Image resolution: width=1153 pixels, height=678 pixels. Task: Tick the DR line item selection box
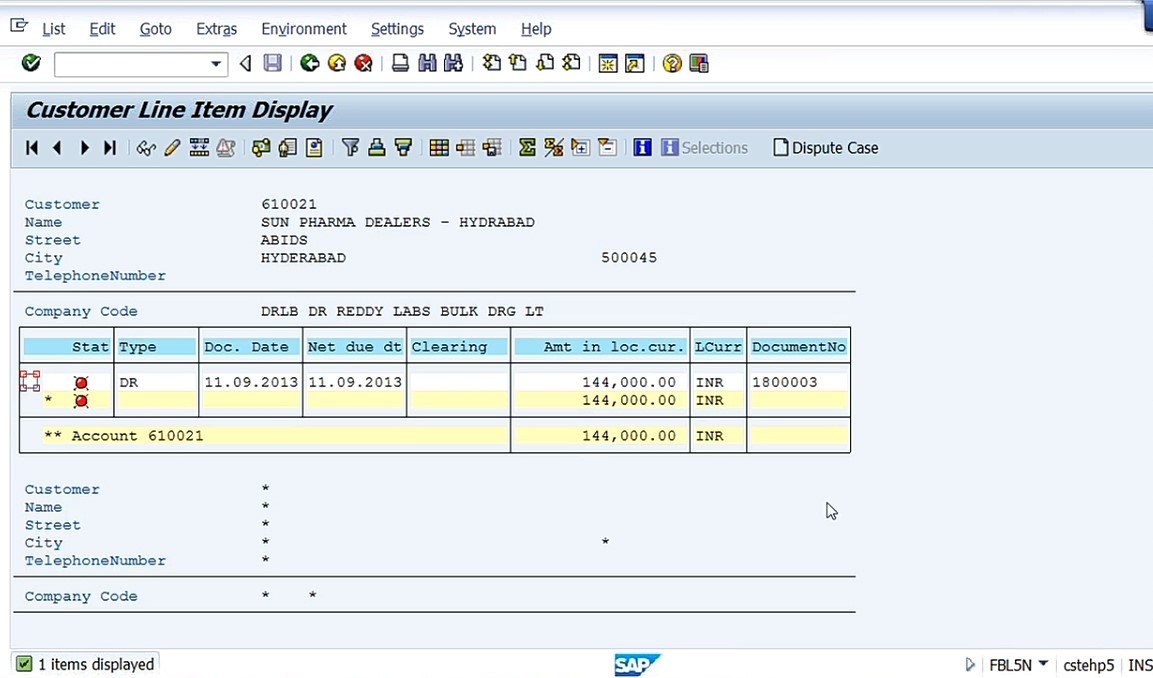[x=29, y=381]
